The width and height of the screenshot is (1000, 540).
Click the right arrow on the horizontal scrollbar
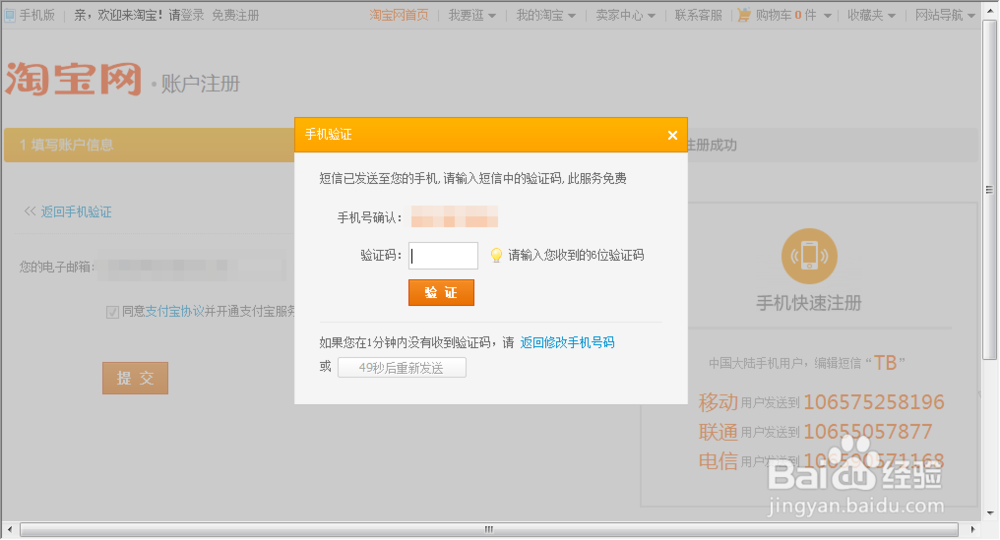coord(972,529)
